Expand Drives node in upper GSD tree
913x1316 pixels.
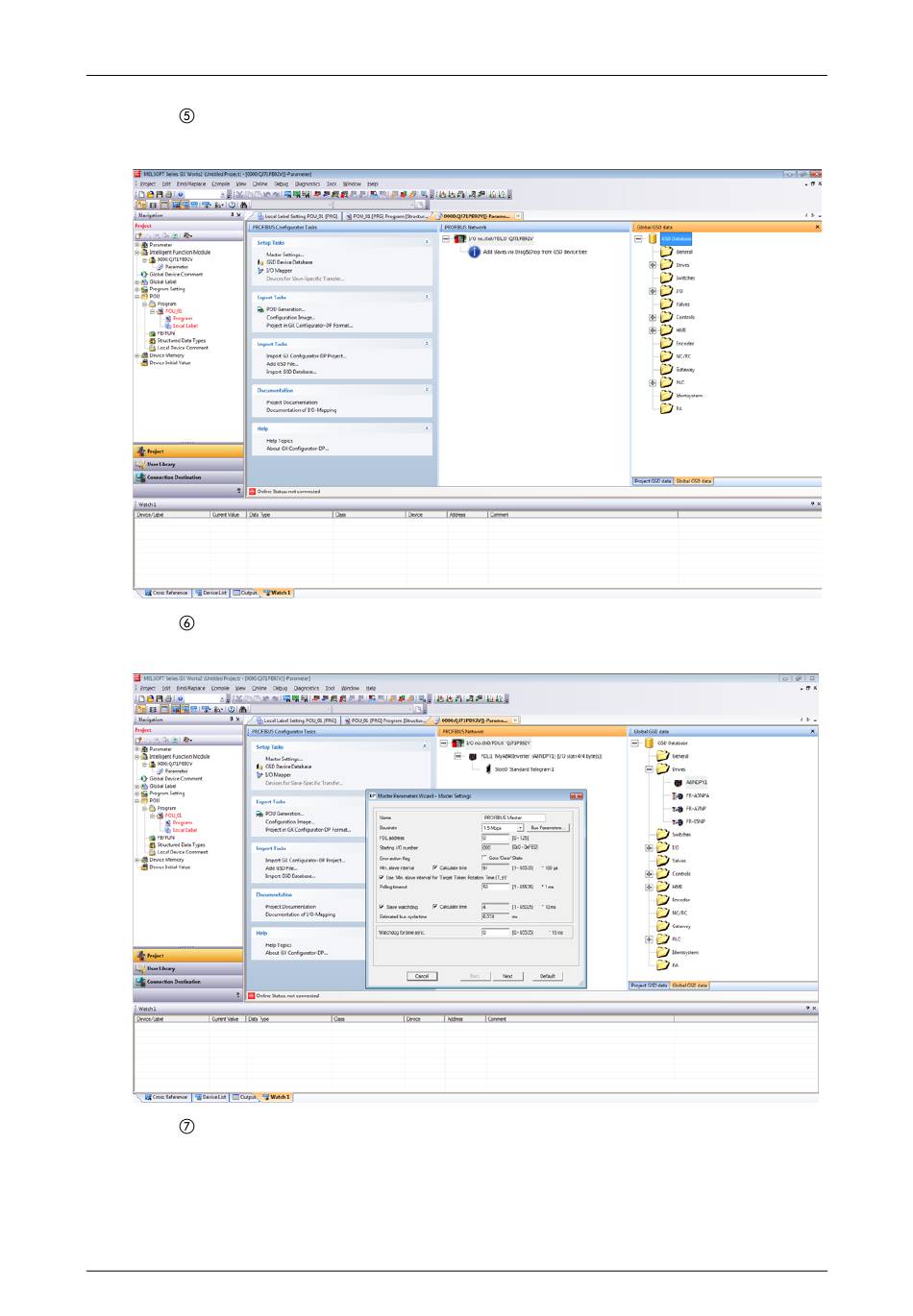[x=653, y=265]
